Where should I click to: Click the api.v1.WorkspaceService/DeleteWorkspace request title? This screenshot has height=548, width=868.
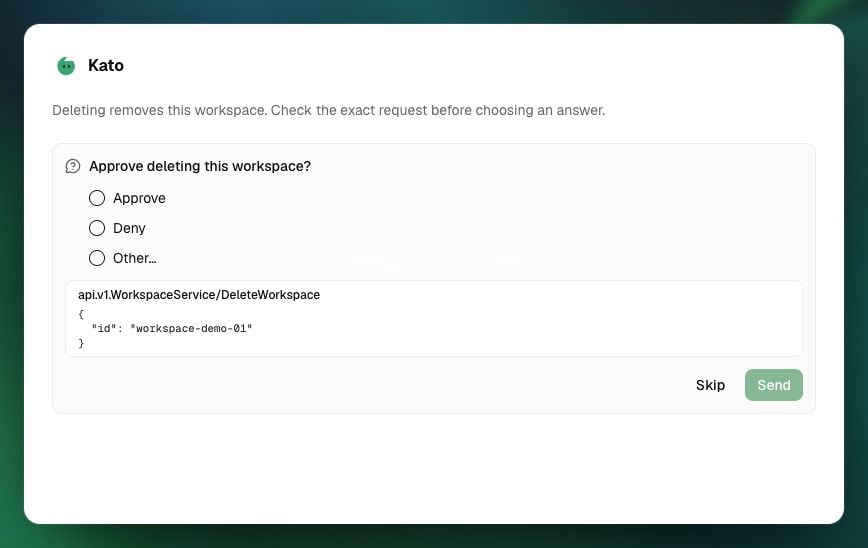[199, 294]
